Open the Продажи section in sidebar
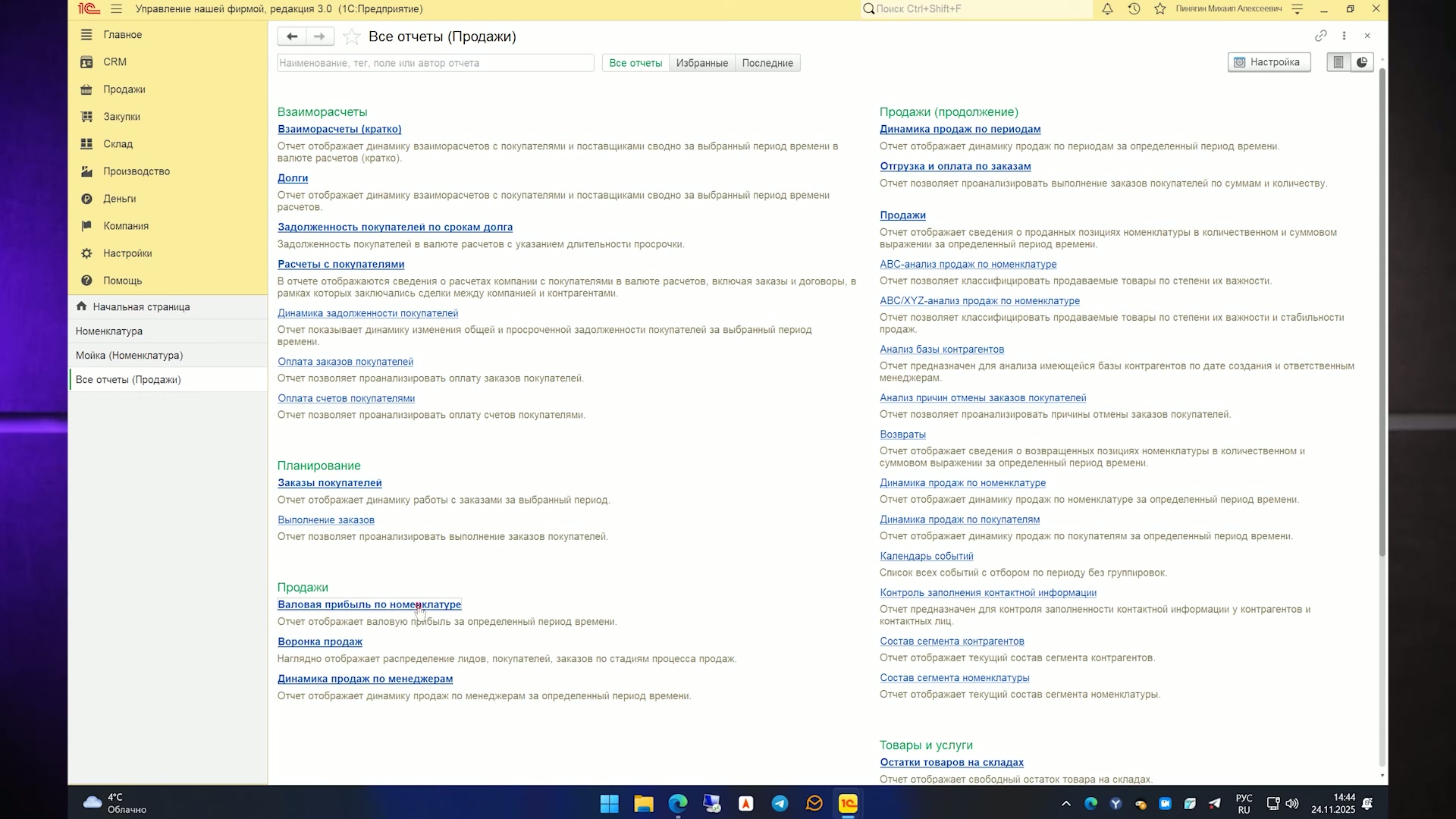Viewport: 1456px width, 819px height. point(124,89)
